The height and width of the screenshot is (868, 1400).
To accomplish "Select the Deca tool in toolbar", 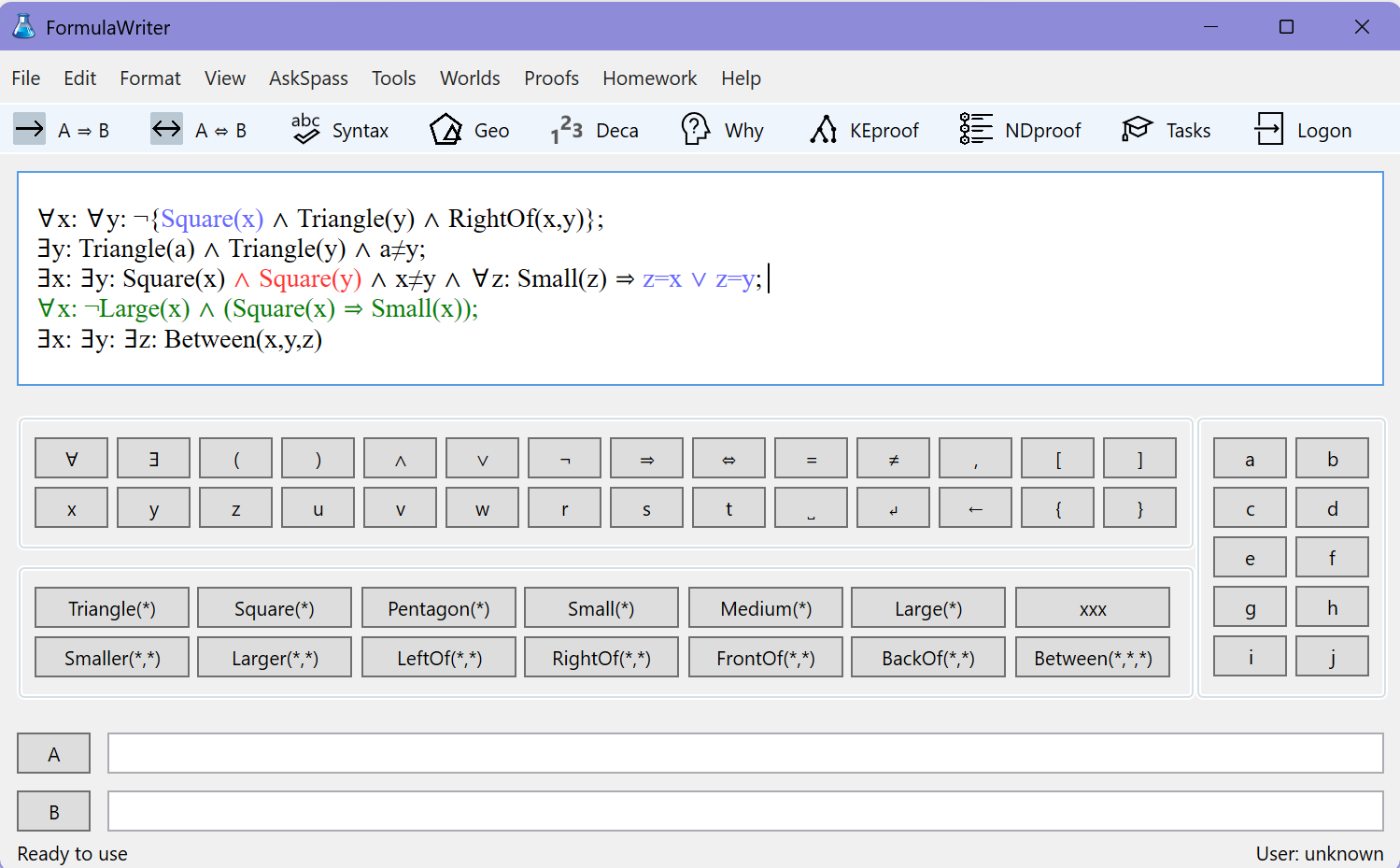I will click(594, 130).
